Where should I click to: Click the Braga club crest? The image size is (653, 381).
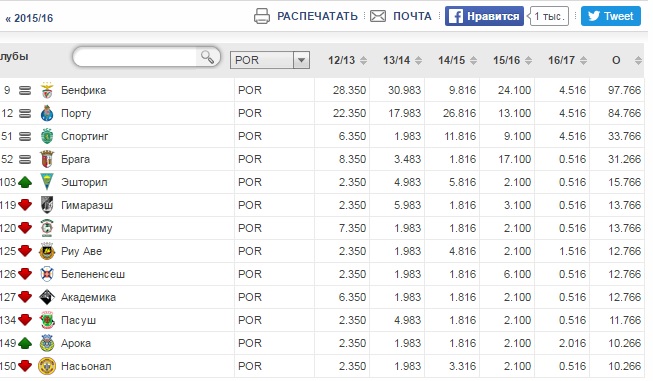click(x=47, y=159)
